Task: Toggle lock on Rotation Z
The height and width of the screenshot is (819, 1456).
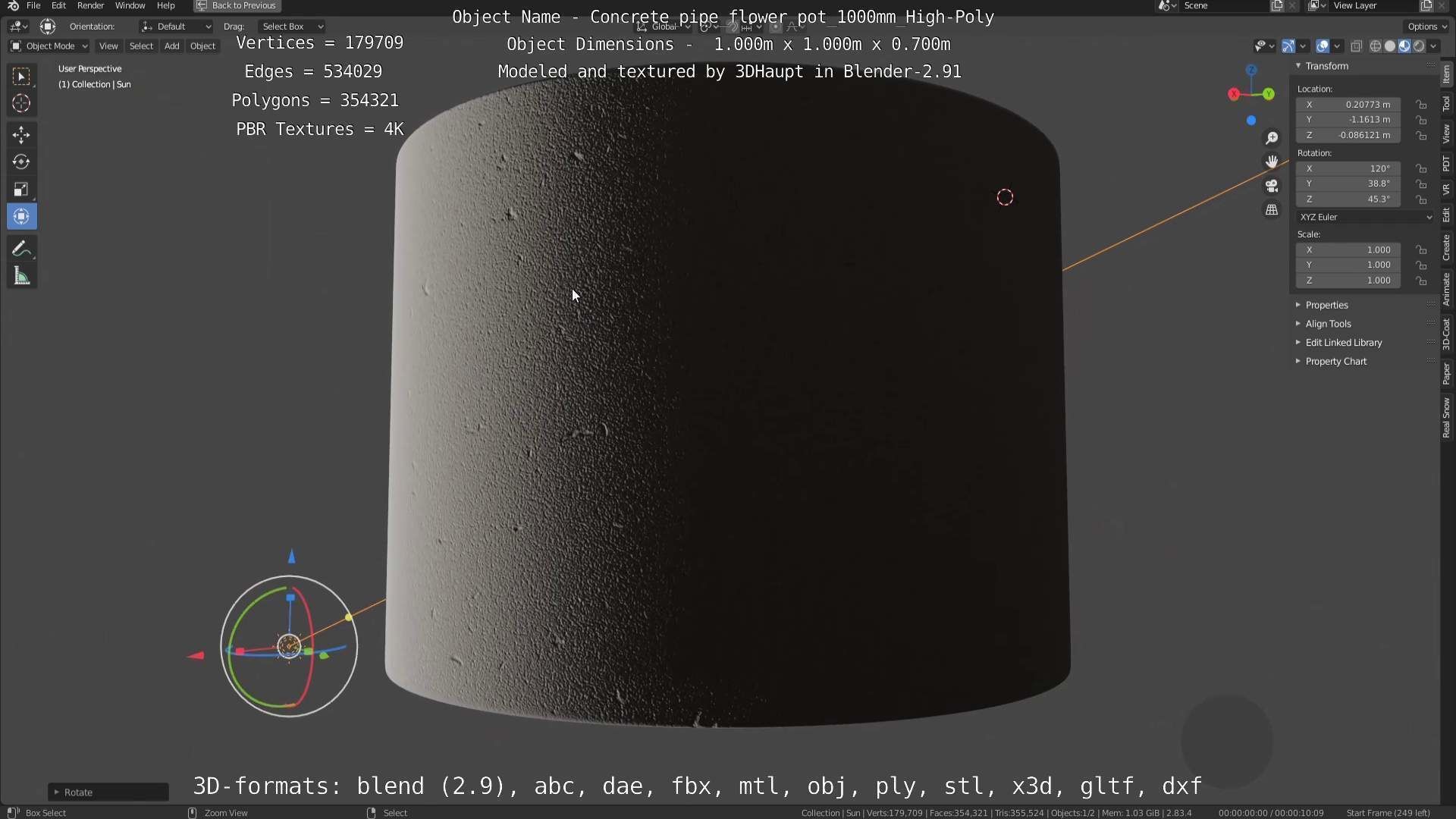Action: point(1422,199)
